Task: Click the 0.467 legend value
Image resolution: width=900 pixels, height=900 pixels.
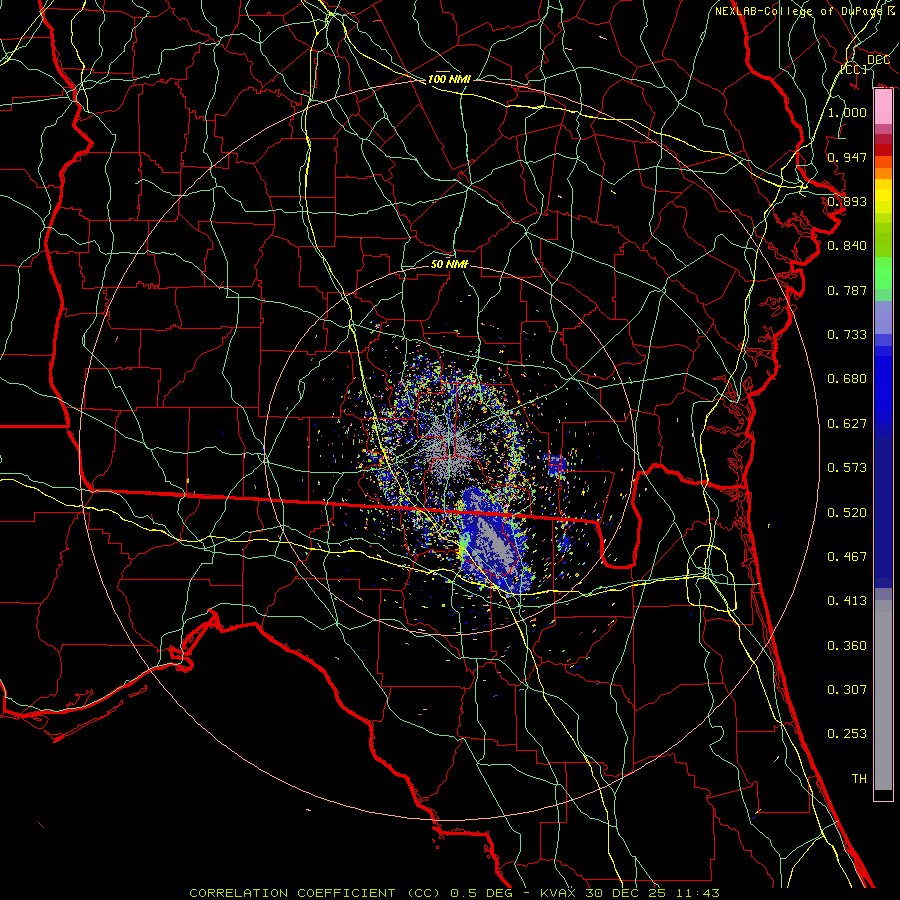Action: point(847,557)
